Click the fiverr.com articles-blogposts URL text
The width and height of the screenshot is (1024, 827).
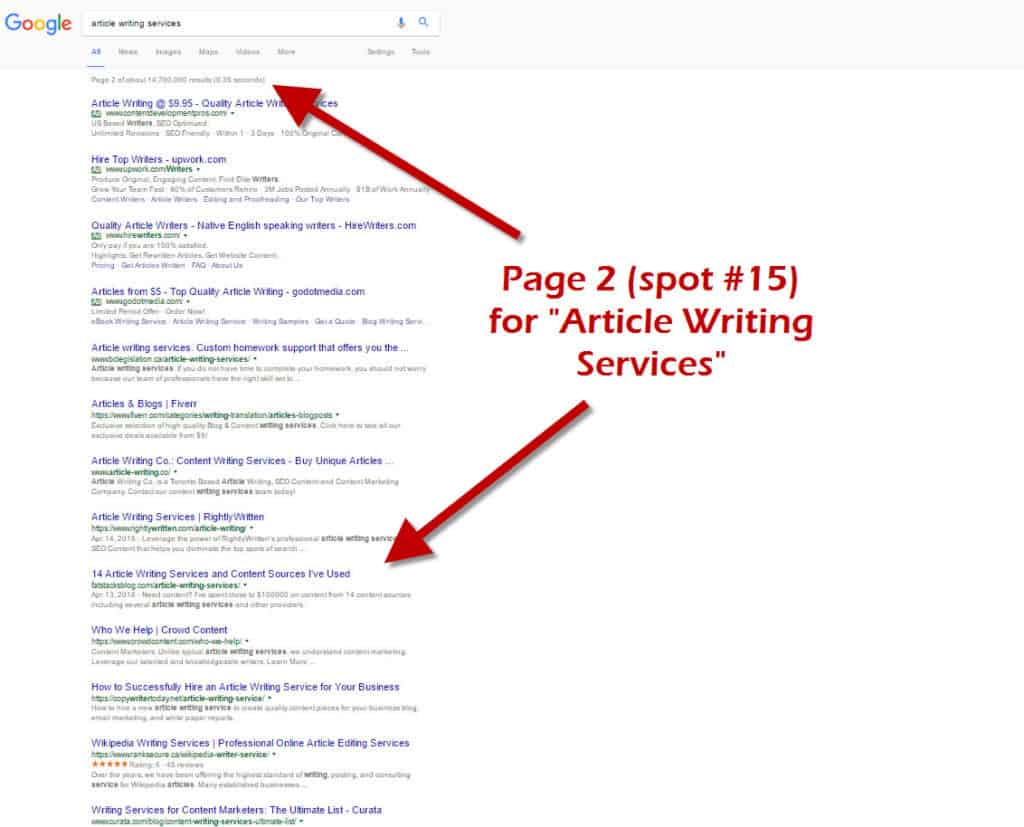pyautogui.click(x=212, y=415)
